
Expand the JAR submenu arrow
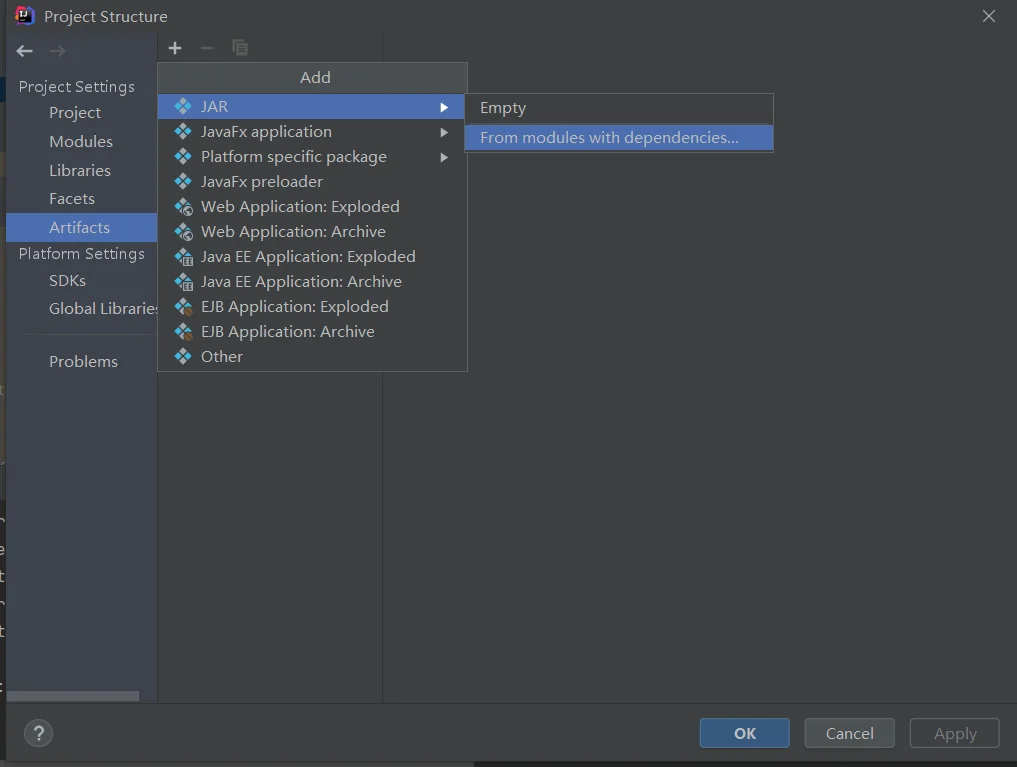(444, 107)
